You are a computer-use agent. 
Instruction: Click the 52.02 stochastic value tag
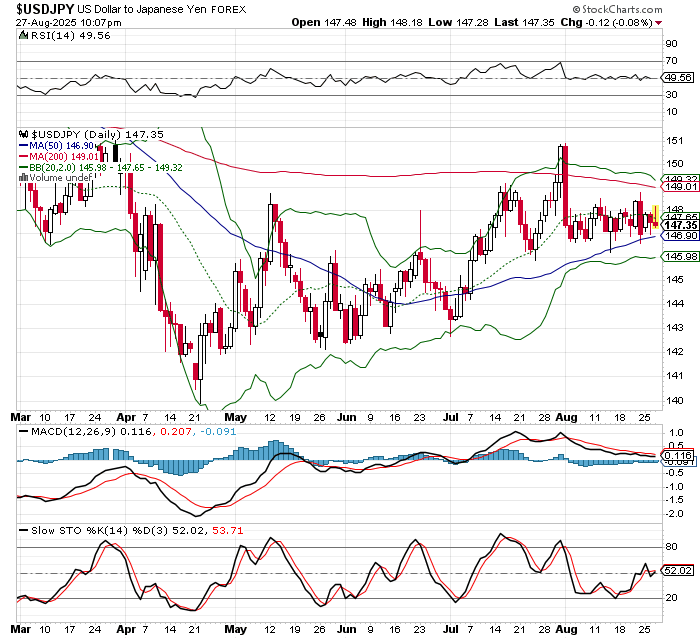point(678,571)
